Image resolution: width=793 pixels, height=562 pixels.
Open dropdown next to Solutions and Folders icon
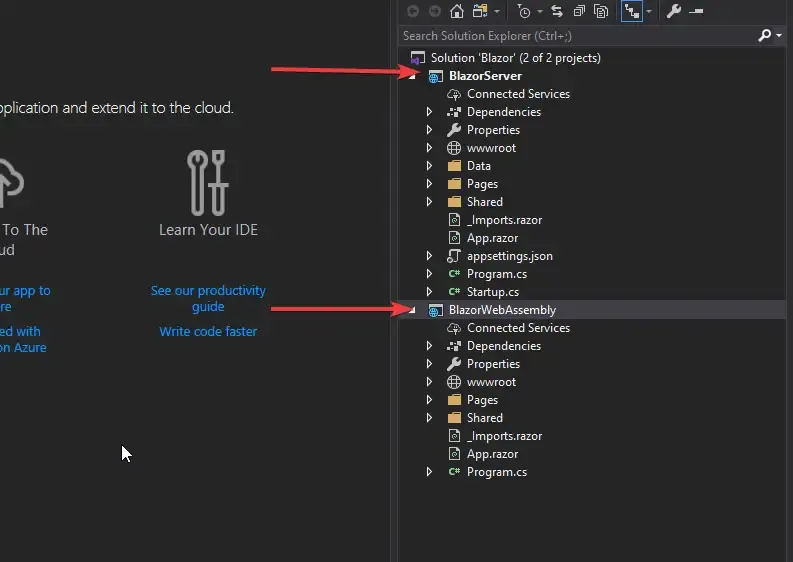tap(497, 11)
